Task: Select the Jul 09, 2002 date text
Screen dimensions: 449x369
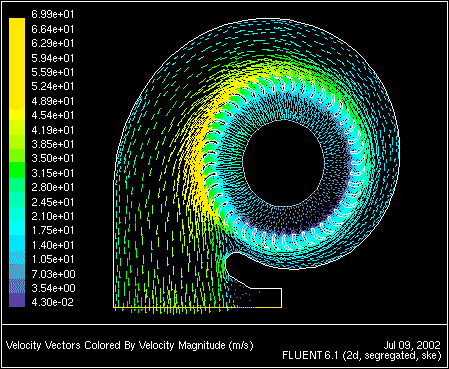Action: 412,345
